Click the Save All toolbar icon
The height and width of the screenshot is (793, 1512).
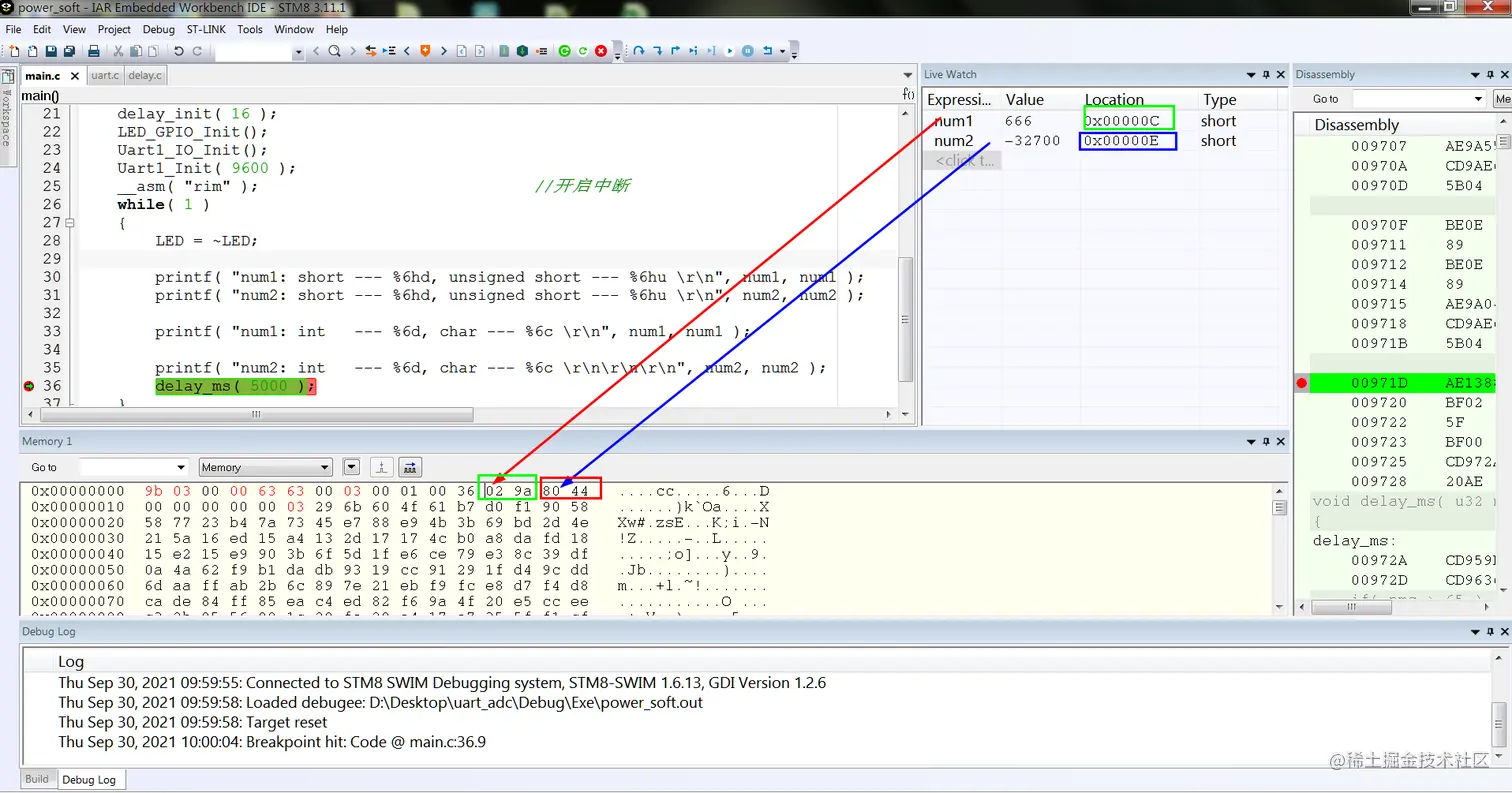click(x=69, y=50)
